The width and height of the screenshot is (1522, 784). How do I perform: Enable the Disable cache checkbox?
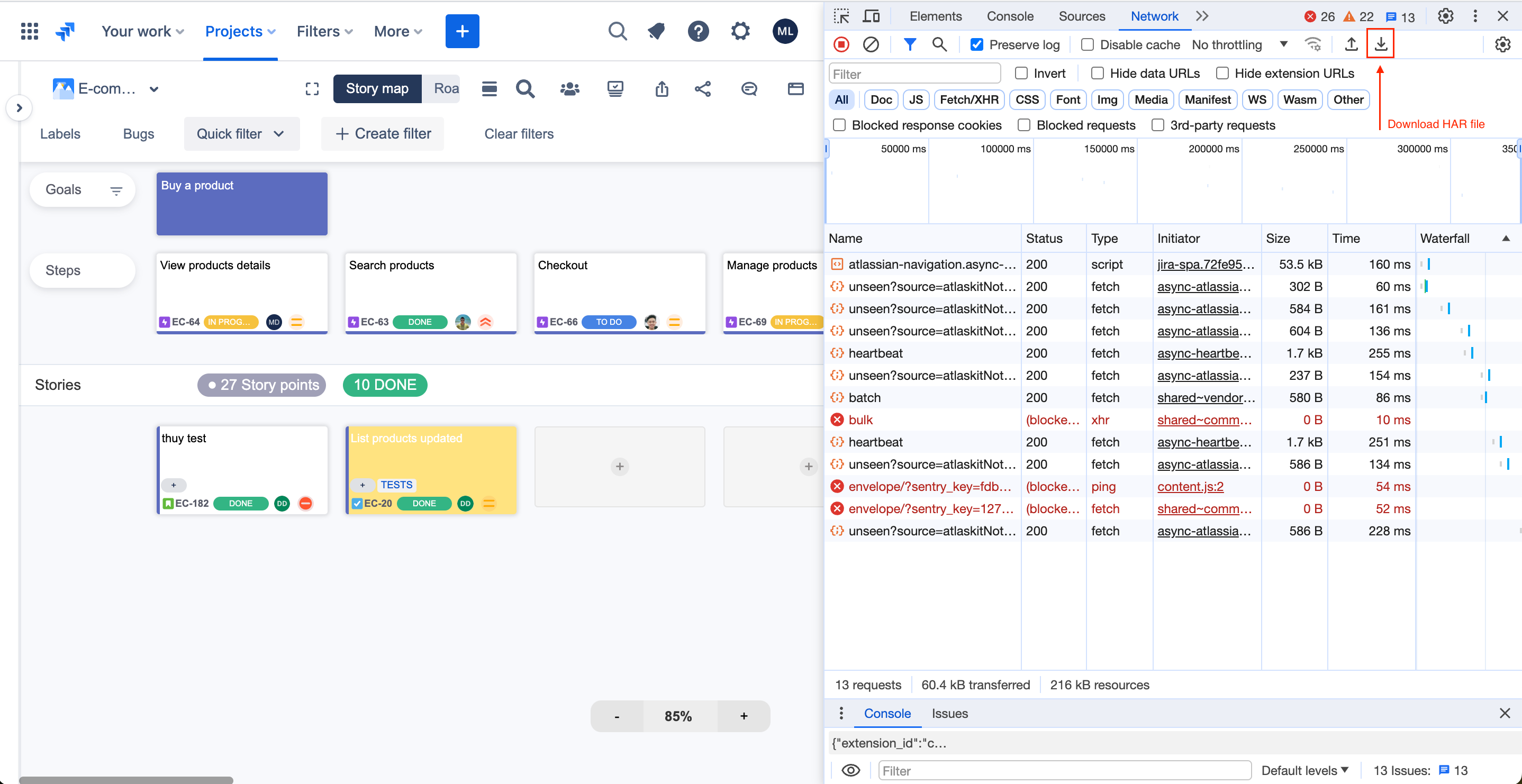coord(1087,44)
